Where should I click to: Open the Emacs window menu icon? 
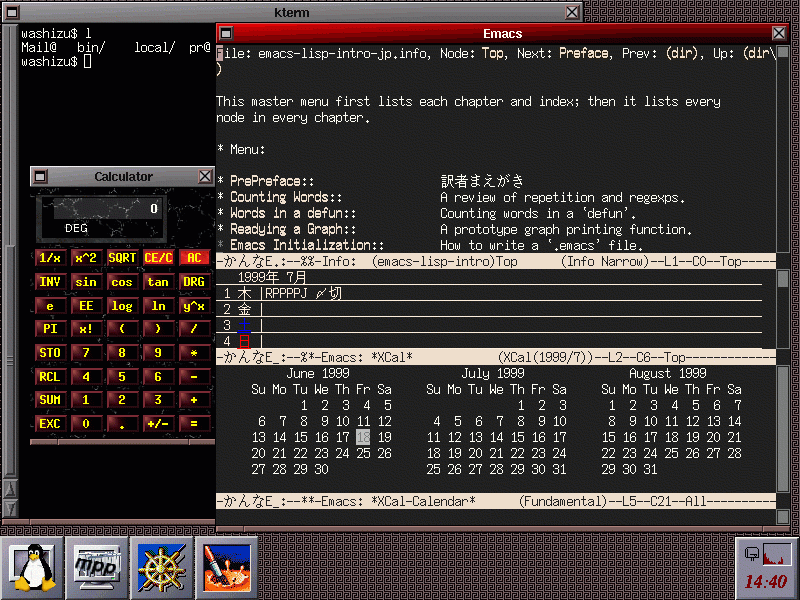coord(226,34)
